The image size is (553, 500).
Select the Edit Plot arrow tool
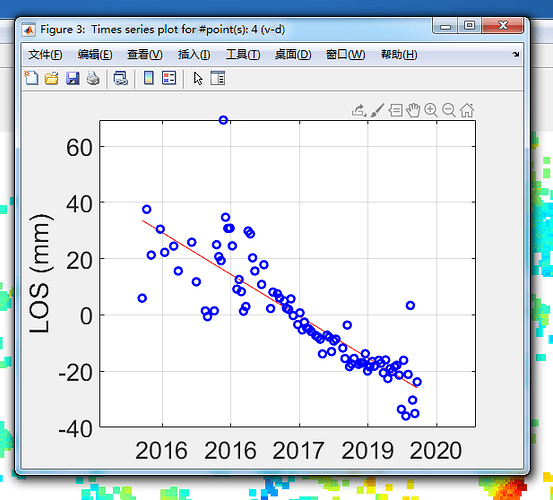coord(198,78)
